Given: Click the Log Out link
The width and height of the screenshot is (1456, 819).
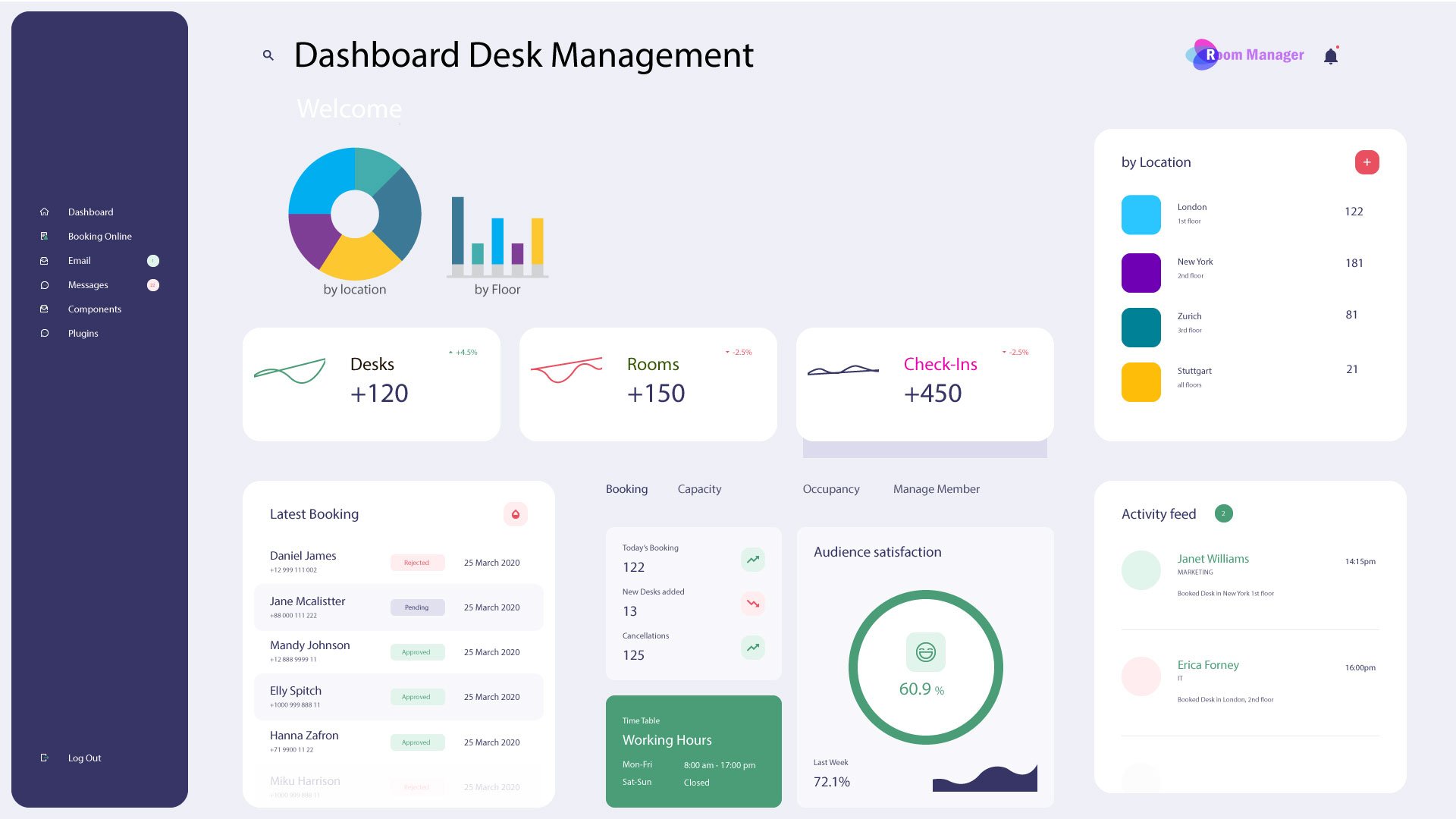Looking at the screenshot, I should (83, 758).
